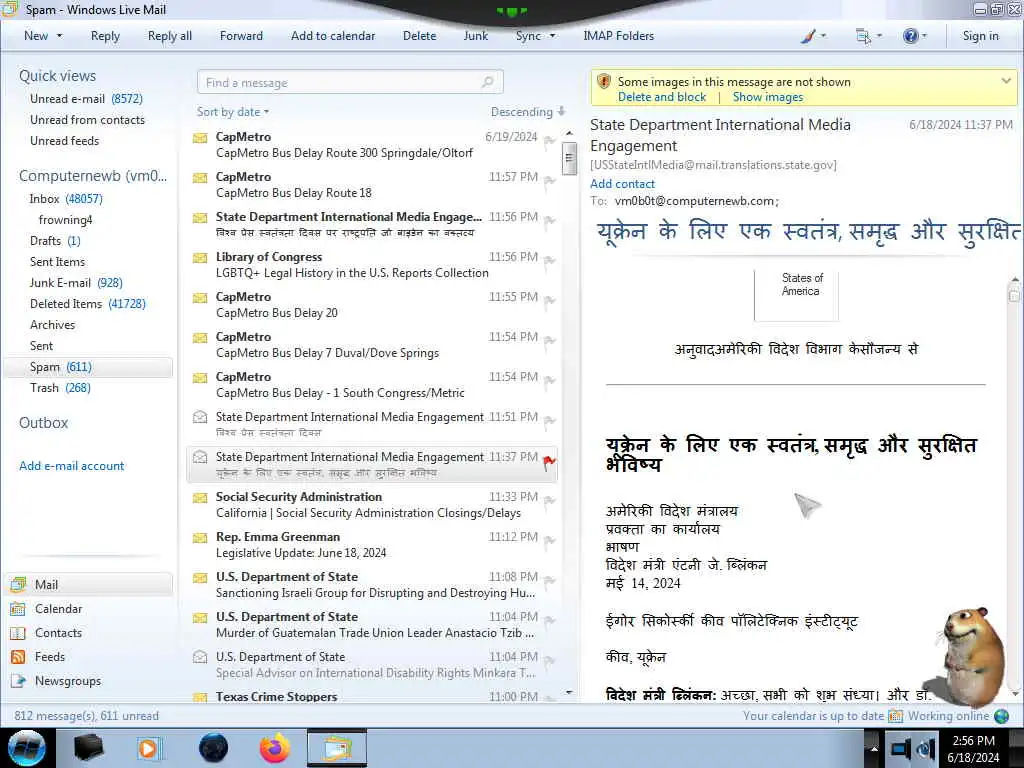Click the search magnifier icon in Find box
1024x768 pixels.
coord(487,82)
